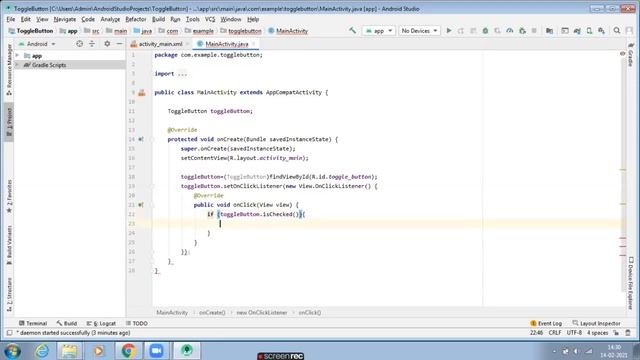Expand the Gradle Scripts tree node
The width and height of the screenshot is (640, 360).
point(17,65)
